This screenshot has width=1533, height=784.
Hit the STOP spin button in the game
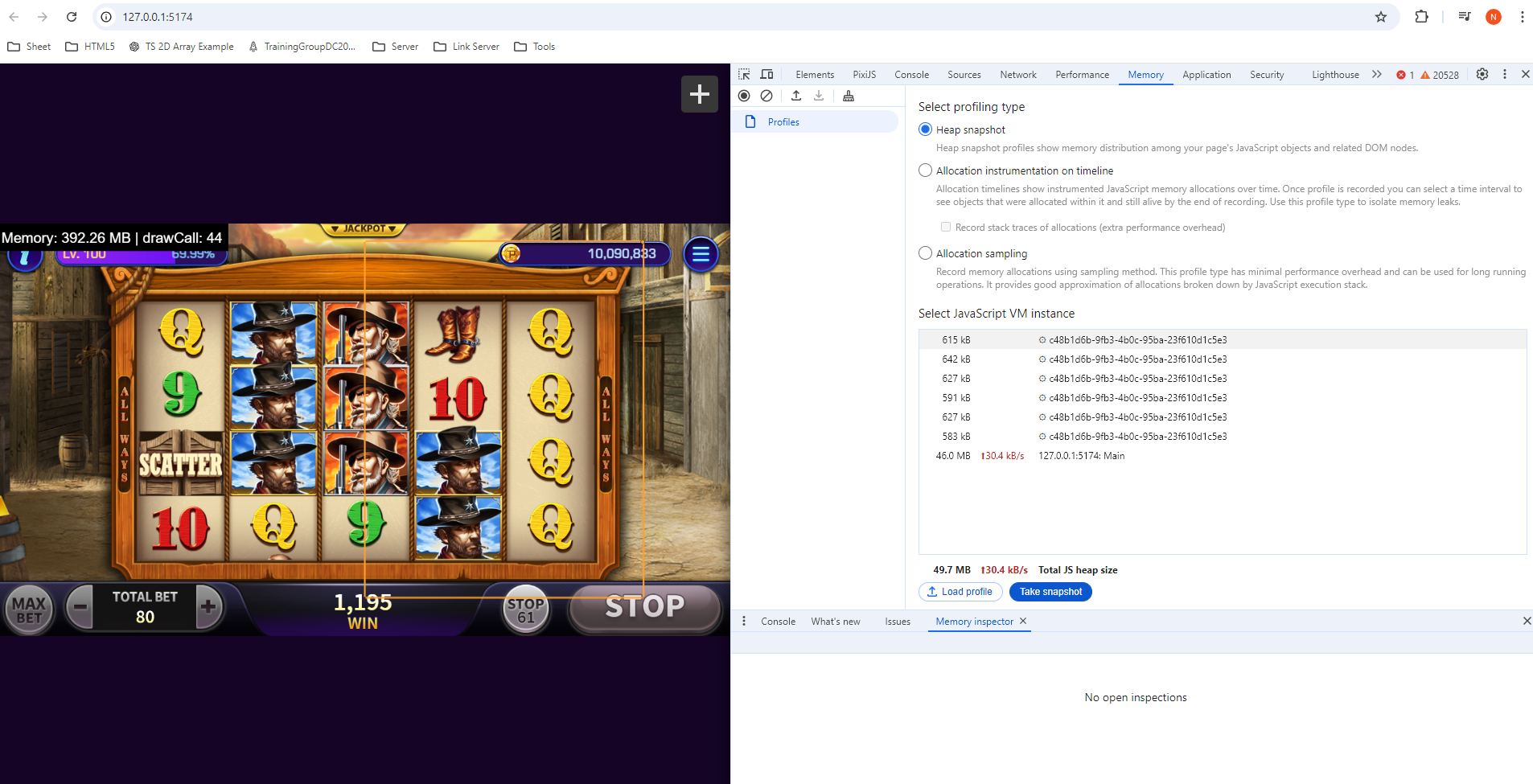point(644,607)
